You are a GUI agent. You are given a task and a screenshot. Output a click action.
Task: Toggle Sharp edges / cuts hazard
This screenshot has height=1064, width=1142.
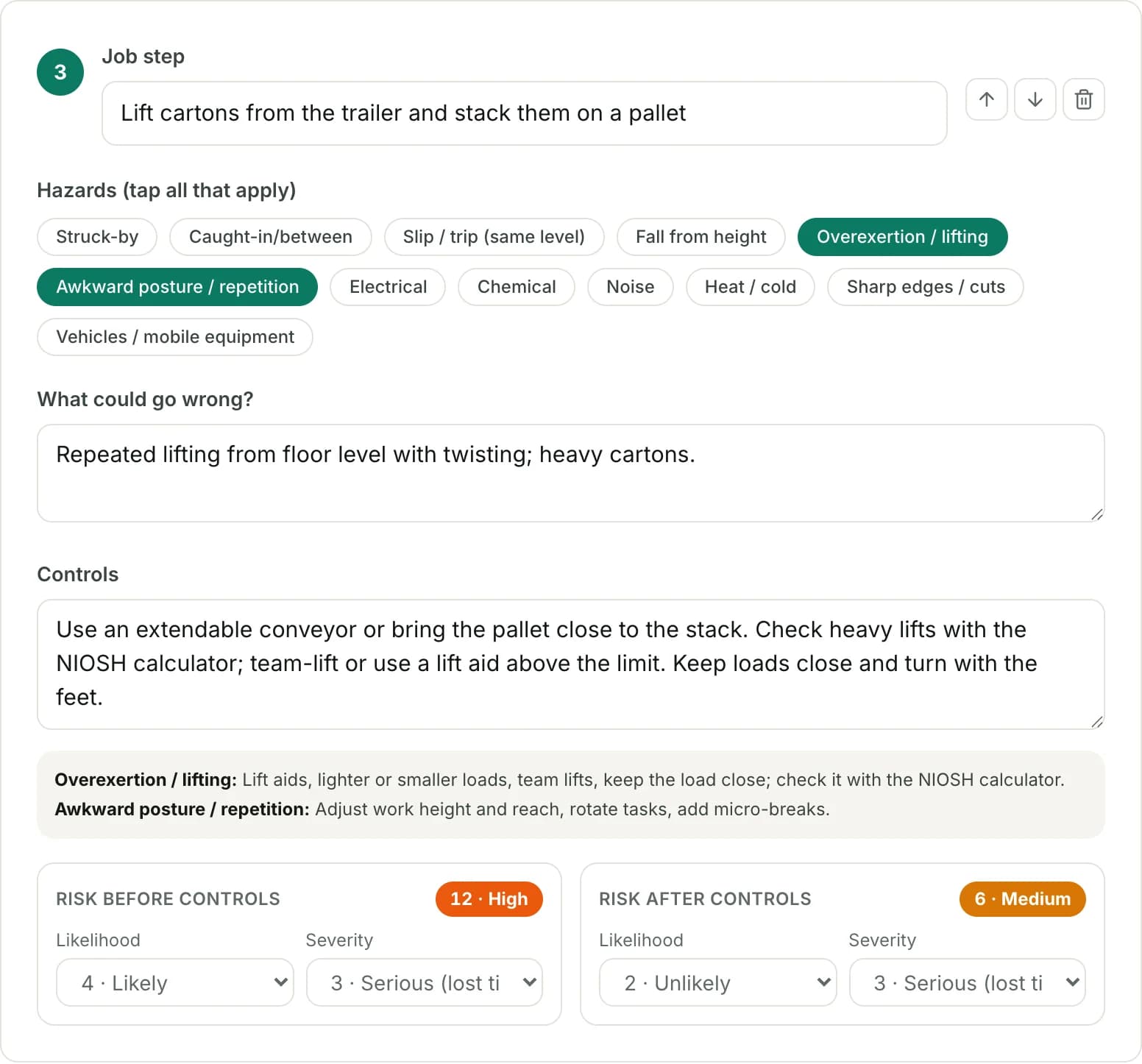point(925,287)
